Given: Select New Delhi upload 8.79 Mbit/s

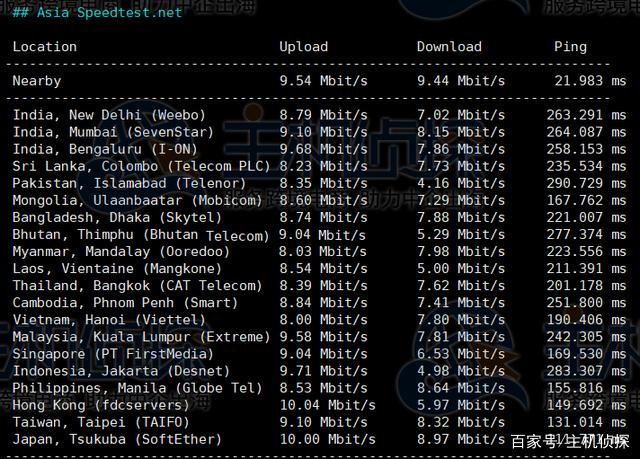Looking at the screenshot, I should point(323,115).
